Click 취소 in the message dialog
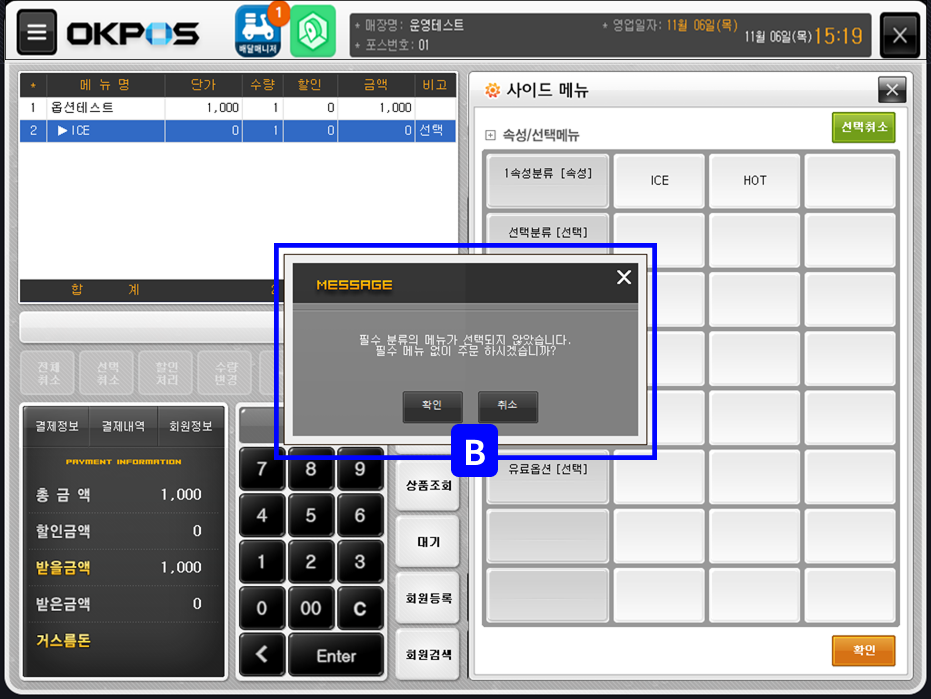Viewport: 931px width, 699px height. (507, 406)
